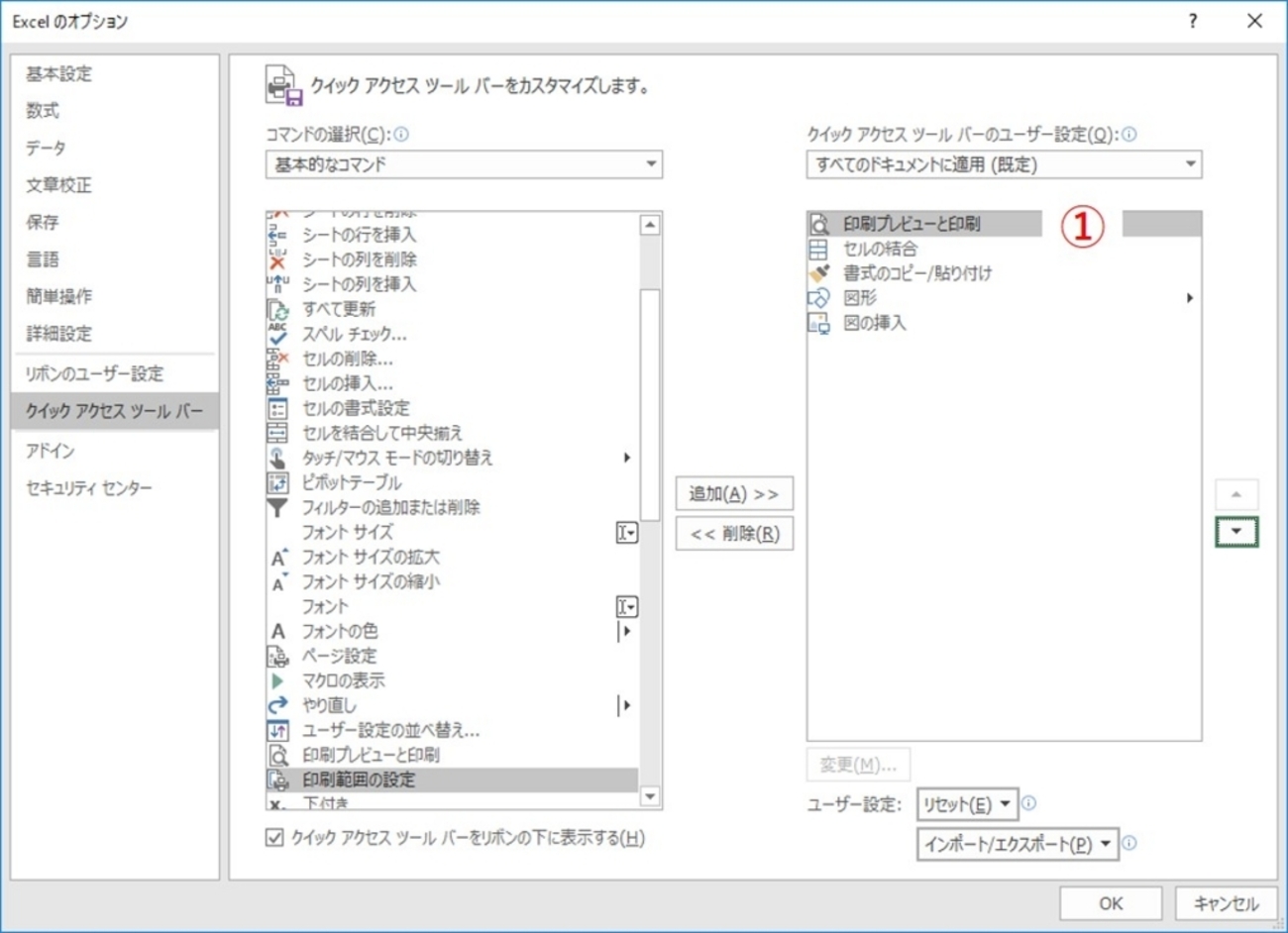Click info icon beside クイック アクセス ツール バーのユーザー設定

(x=1129, y=135)
